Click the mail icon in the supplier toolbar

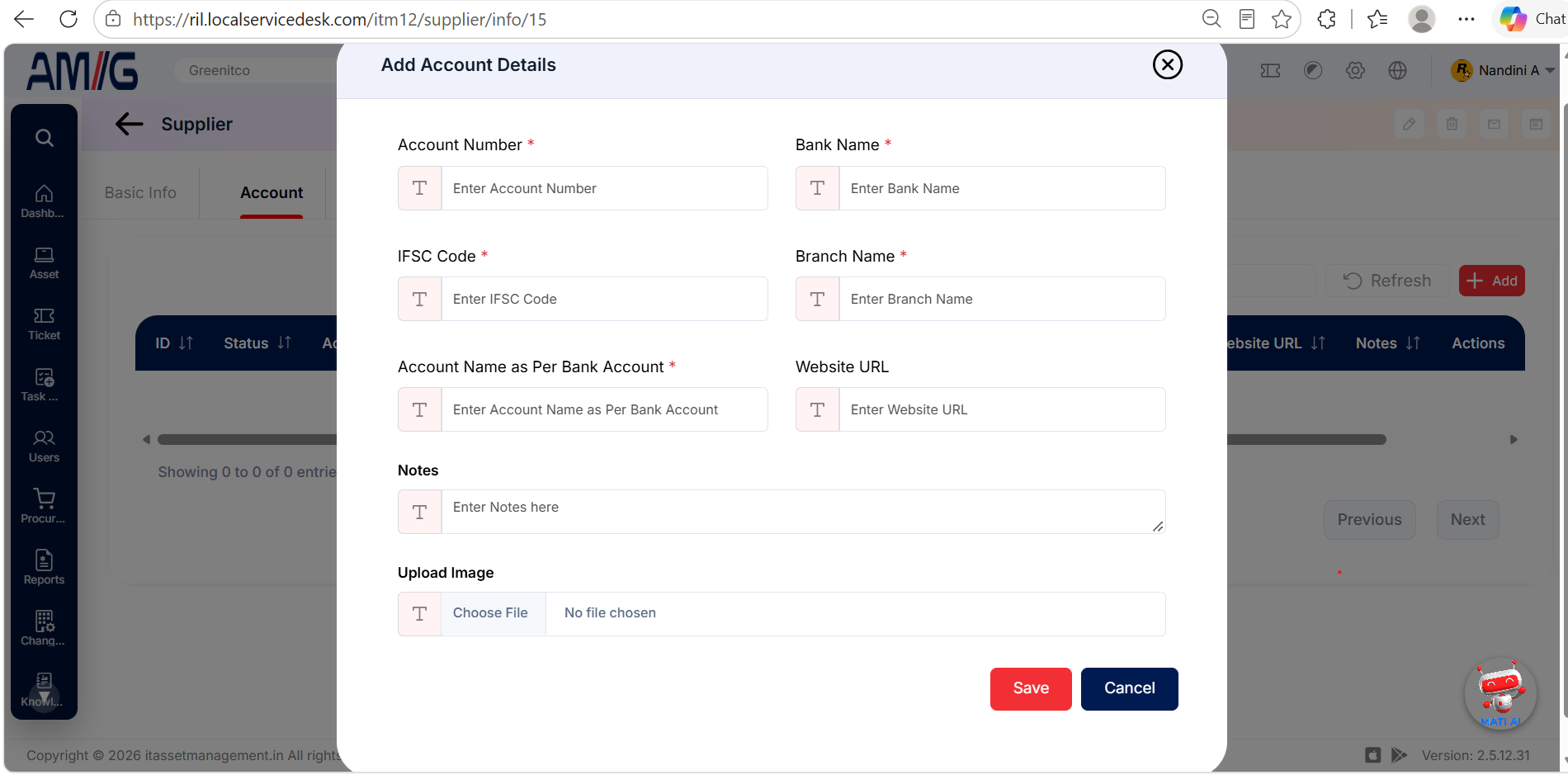click(1494, 124)
